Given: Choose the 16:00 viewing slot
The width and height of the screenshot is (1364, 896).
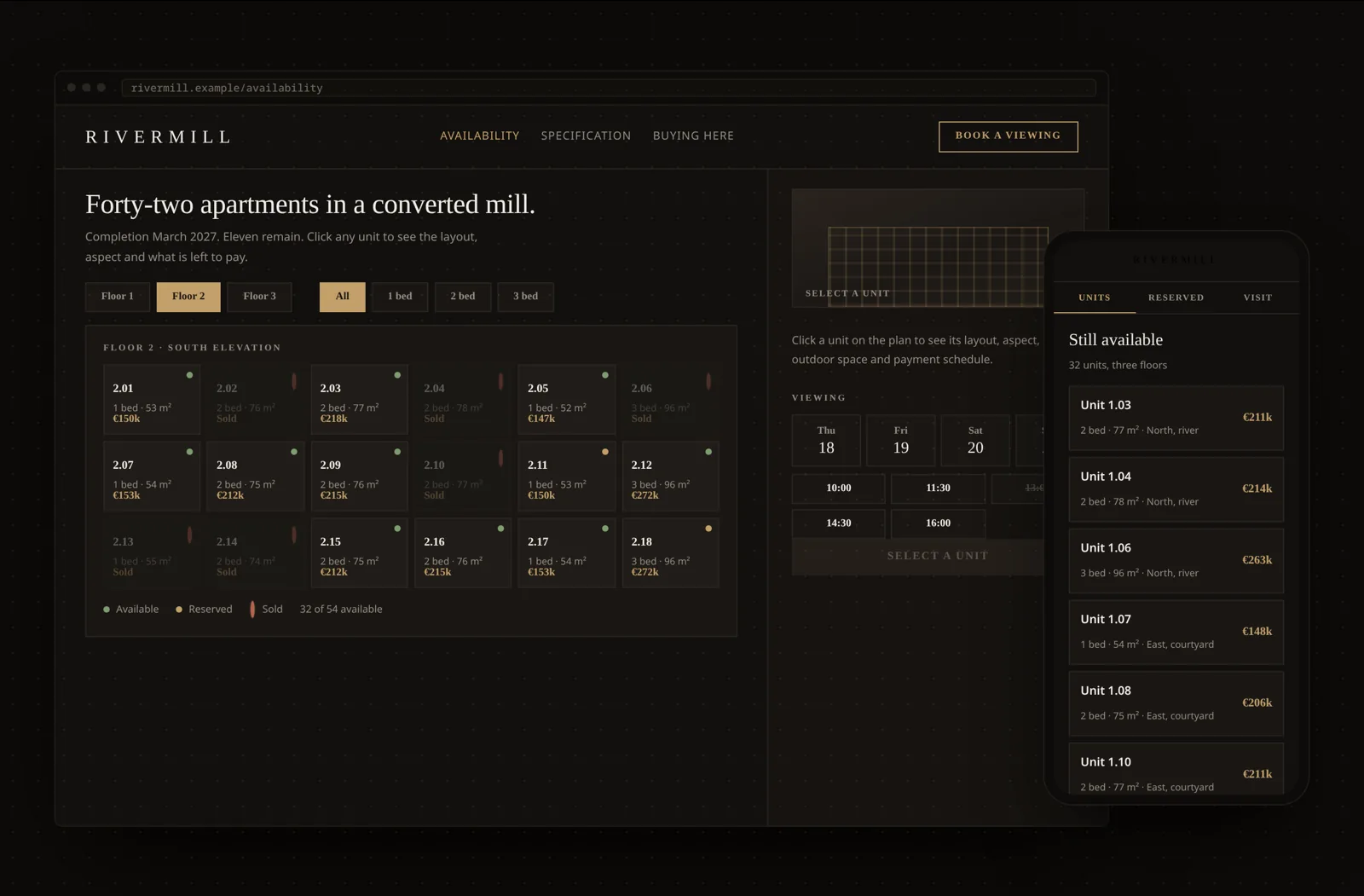Looking at the screenshot, I should [x=938, y=523].
